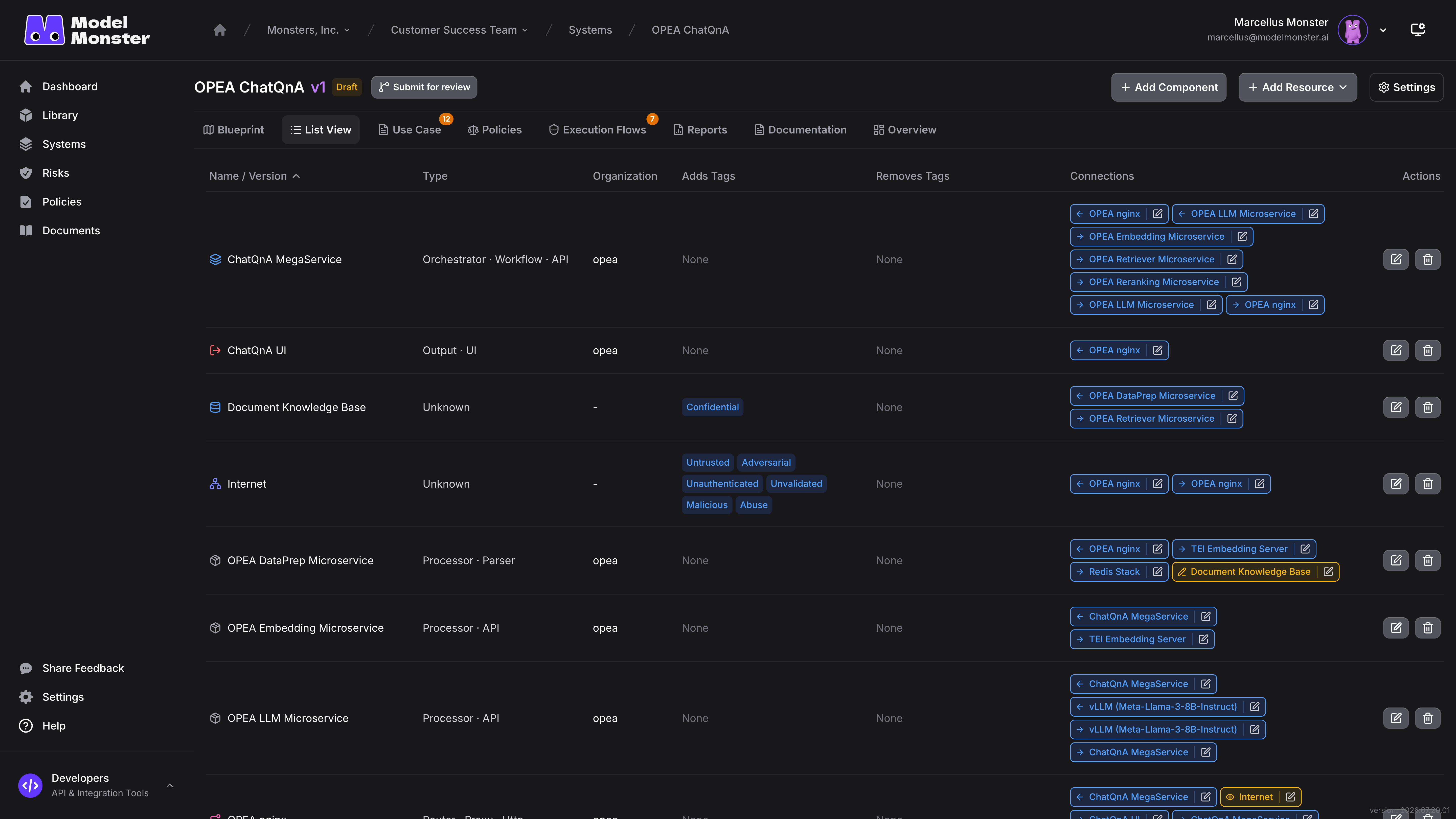Expand the user account chevron
Screen dimensions: 1456x819
pos(1383,31)
